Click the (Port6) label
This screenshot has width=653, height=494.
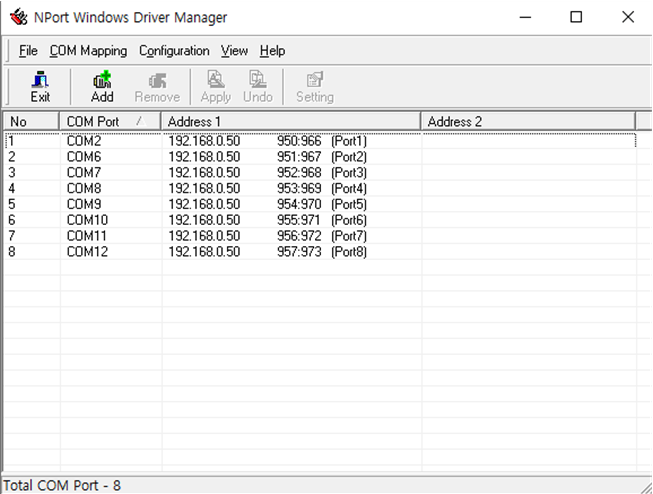tap(349, 220)
